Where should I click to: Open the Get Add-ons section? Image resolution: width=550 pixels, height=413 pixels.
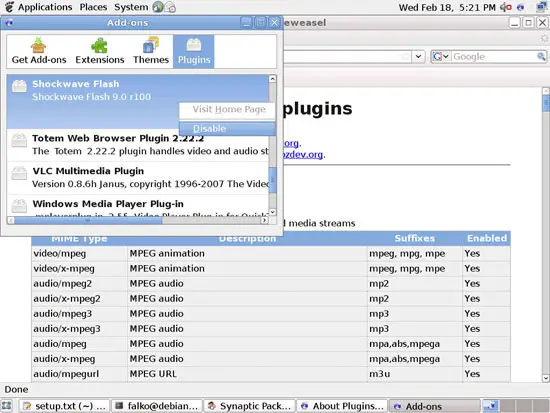[x=39, y=51]
